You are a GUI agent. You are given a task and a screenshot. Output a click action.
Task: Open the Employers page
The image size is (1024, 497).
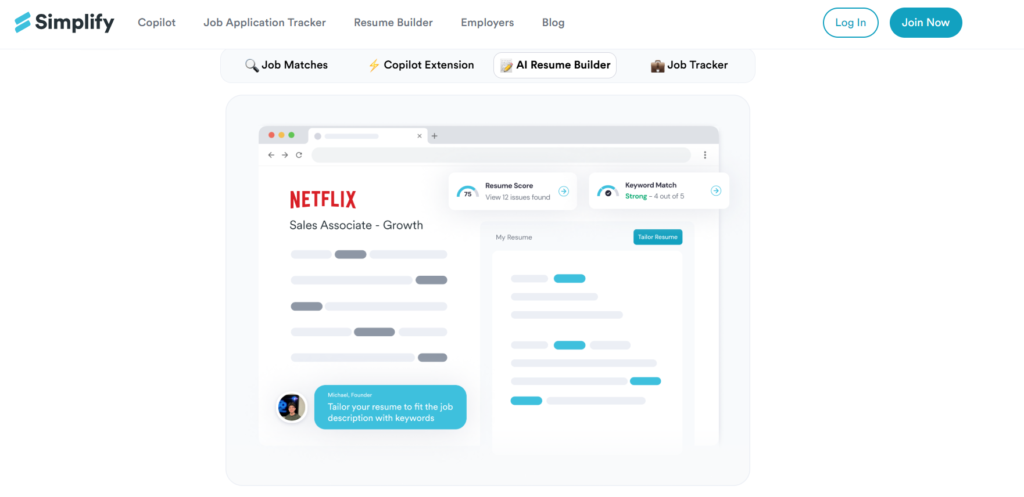click(x=487, y=22)
